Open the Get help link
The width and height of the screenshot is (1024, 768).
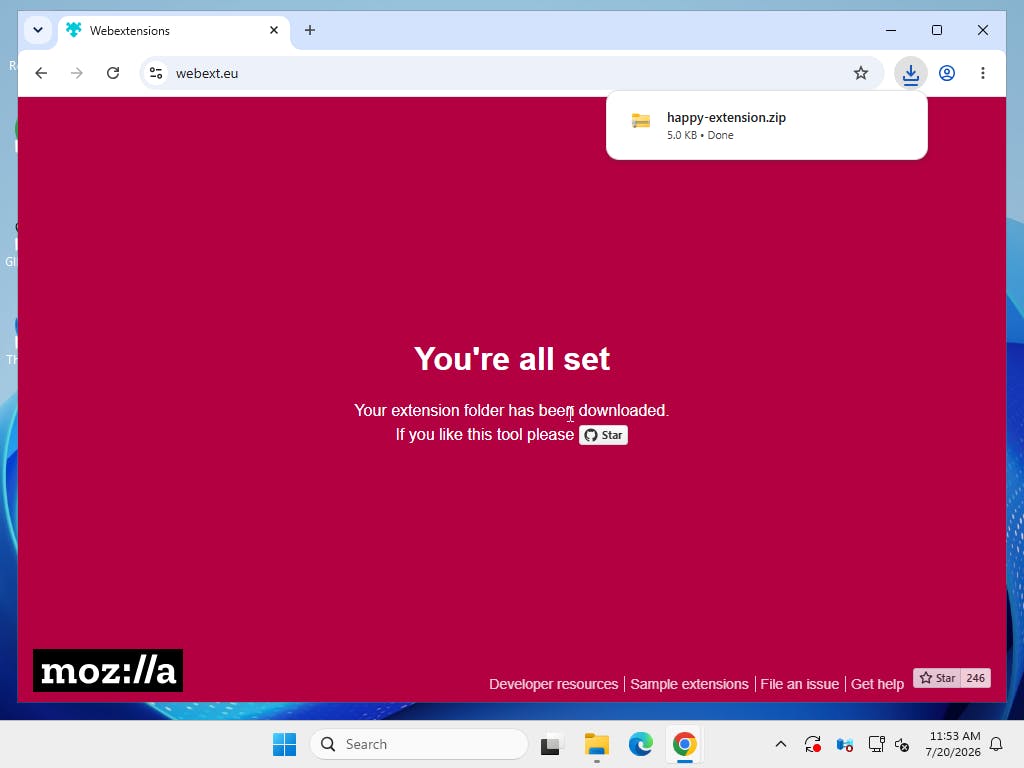click(x=877, y=684)
